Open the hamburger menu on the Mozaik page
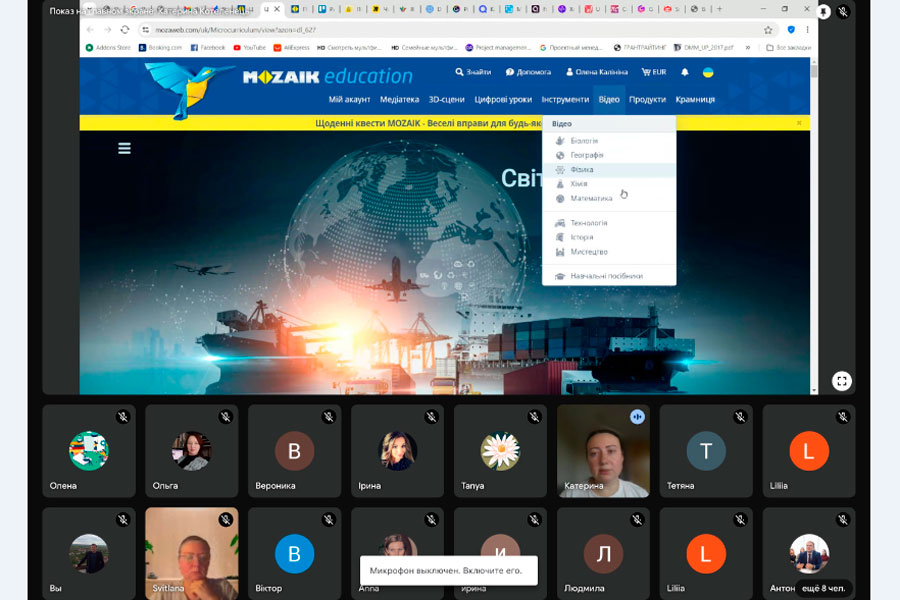The image size is (900, 600). [x=124, y=148]
